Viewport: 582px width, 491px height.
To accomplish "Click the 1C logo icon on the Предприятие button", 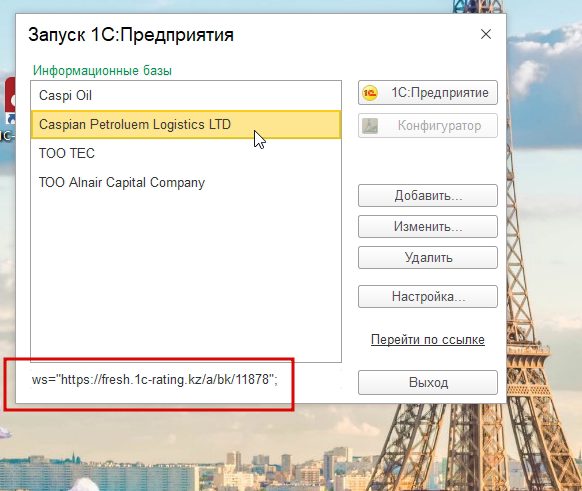I will [x=370, y=93].
